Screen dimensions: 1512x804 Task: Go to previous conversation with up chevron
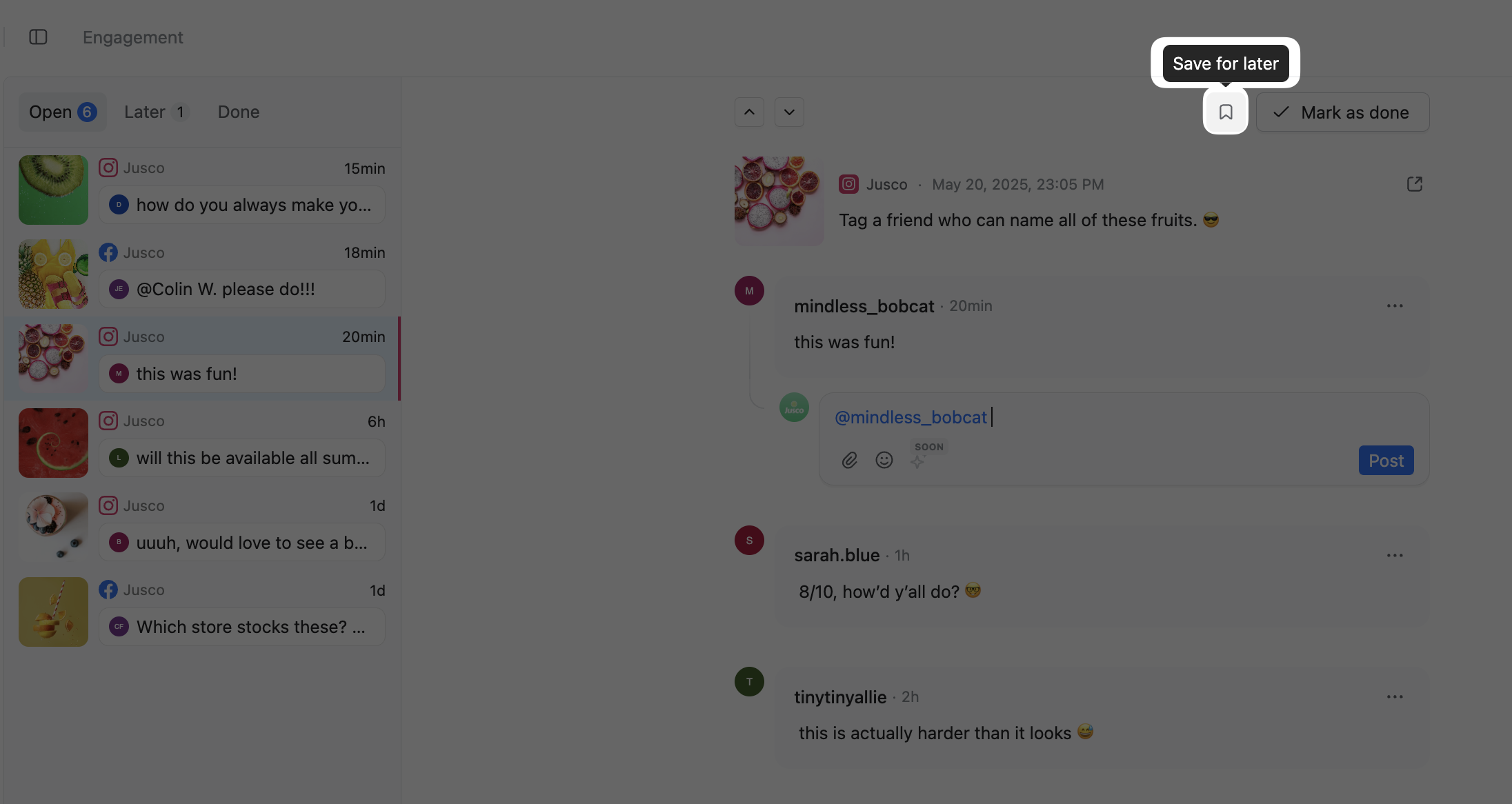point(749,112)
